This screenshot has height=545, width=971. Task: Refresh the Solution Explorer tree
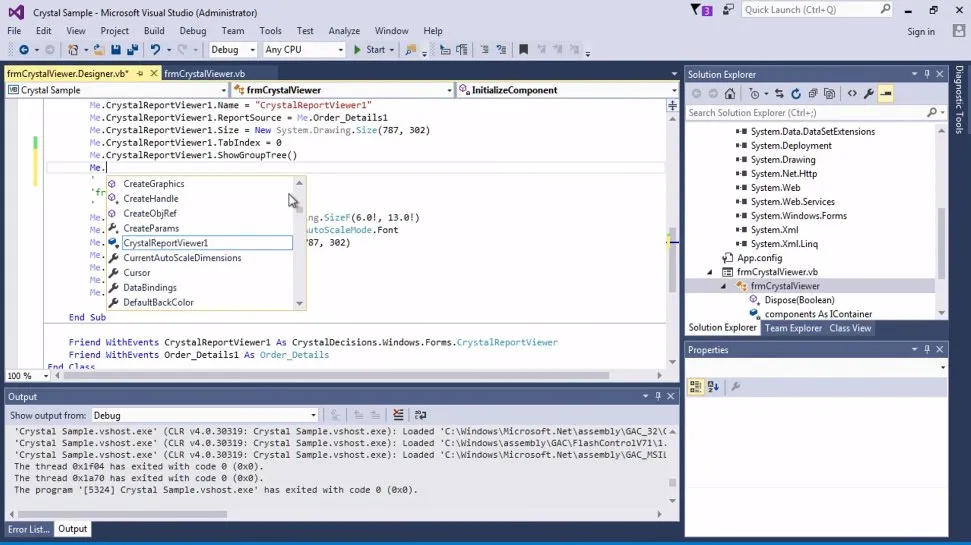coord(796,94)
